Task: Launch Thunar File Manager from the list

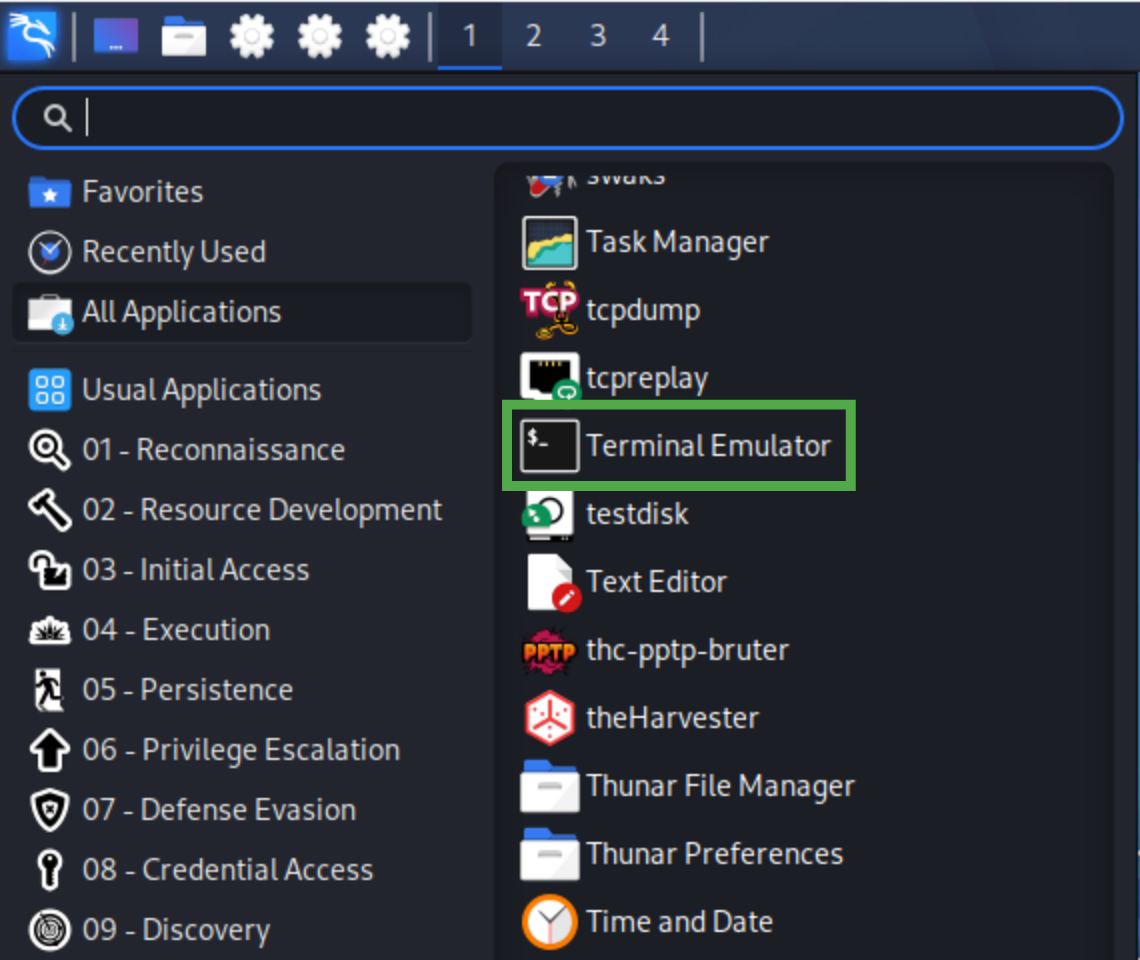Action: tap(803, 786)
